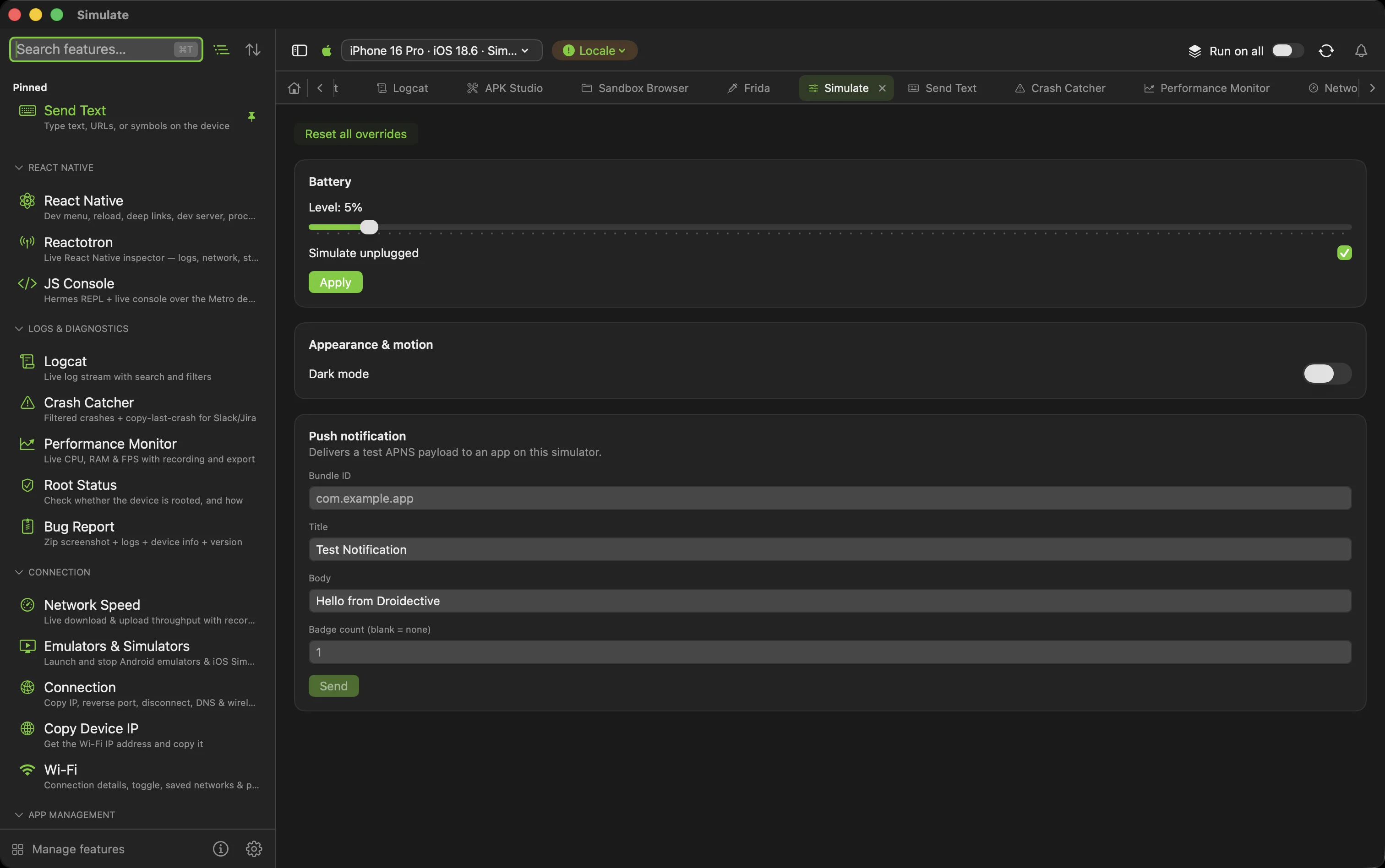Screen dimensions: 1385x868
Task: Click the Bundle ID input field
Action: [830, 498]
